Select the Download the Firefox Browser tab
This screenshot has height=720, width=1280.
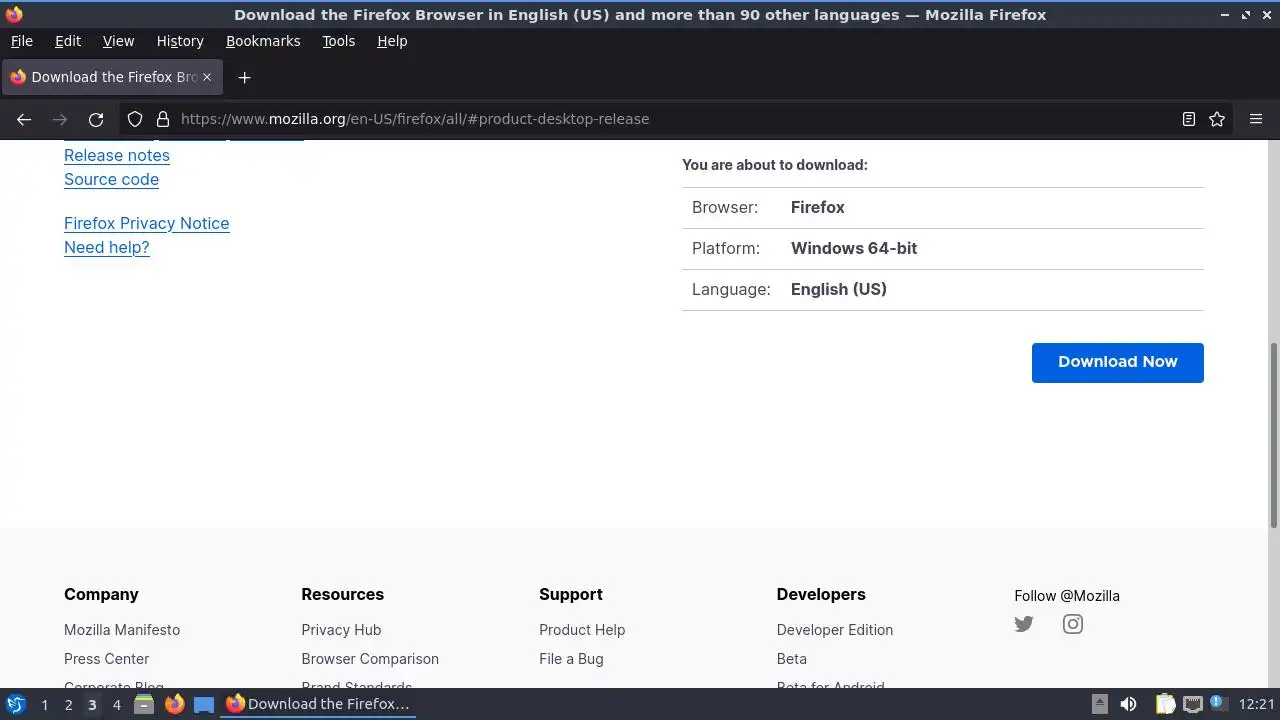(112, 77)
